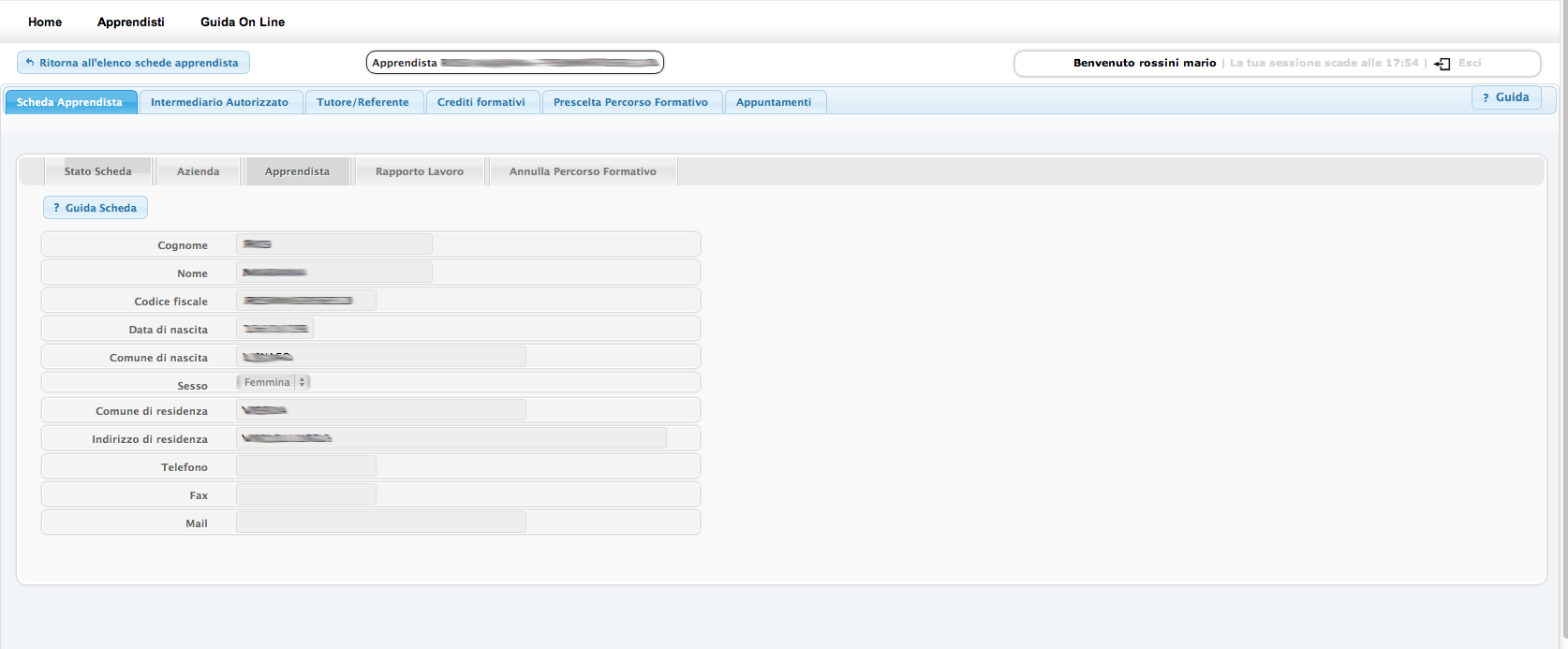
Task: Click the Telefono input field
Action: point(306,466)
